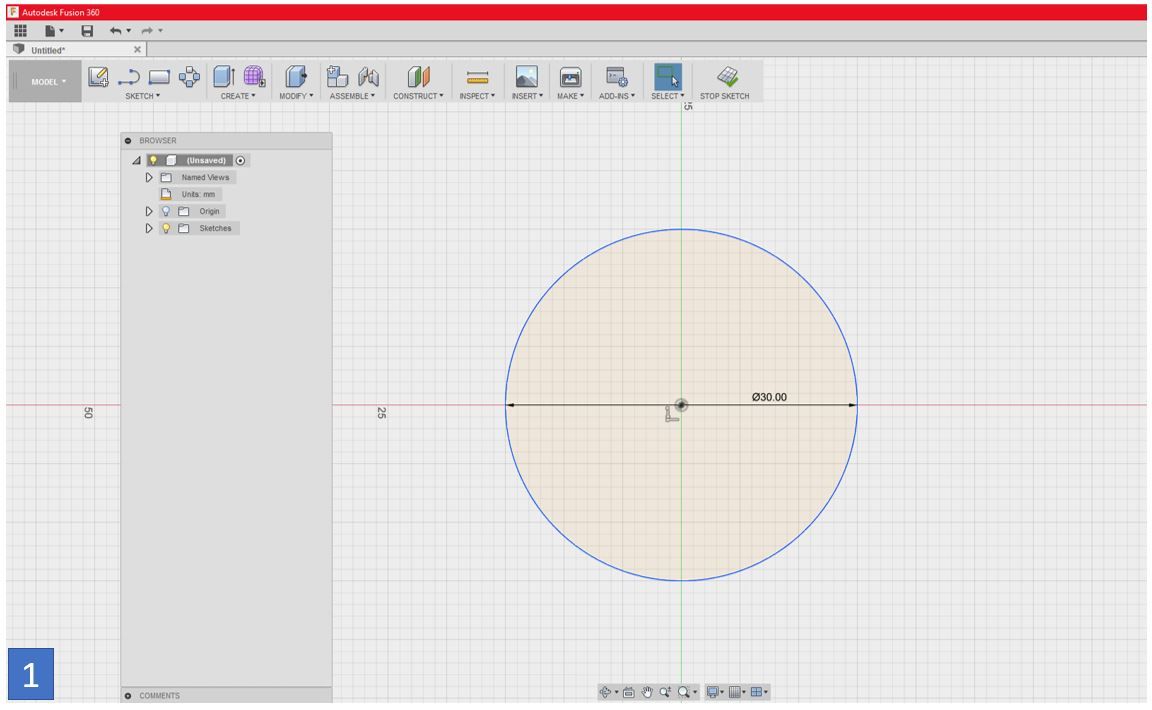The image size is (1152, 710).
Task: Click the New Component assemble icon
Action: [x=337, y=76]
